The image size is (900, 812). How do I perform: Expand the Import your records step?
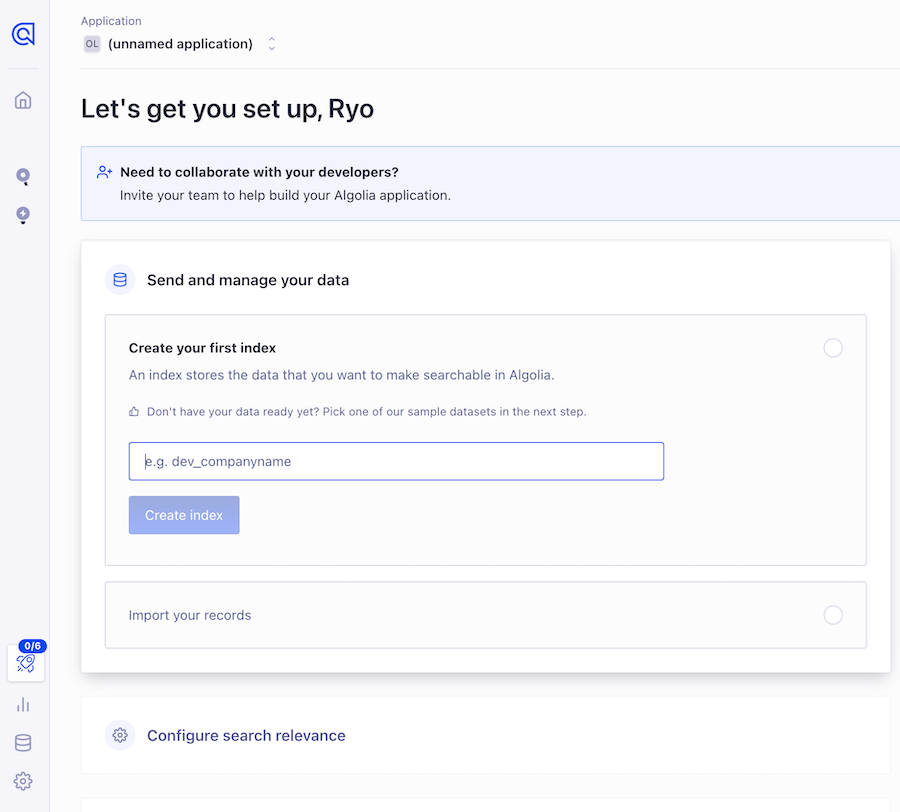tap(485, 615)
